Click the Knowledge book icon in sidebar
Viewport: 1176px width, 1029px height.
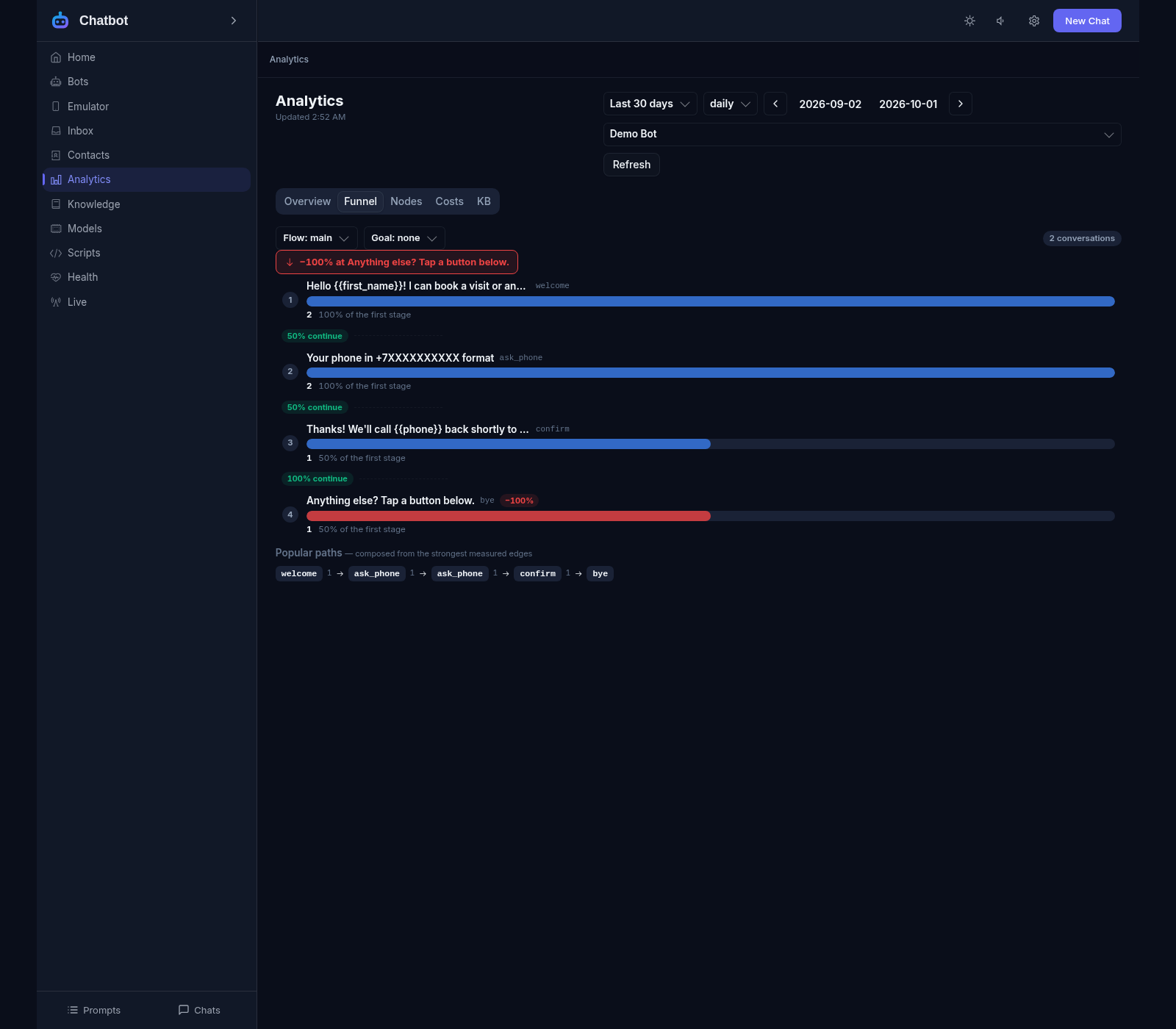coord(56,204)
